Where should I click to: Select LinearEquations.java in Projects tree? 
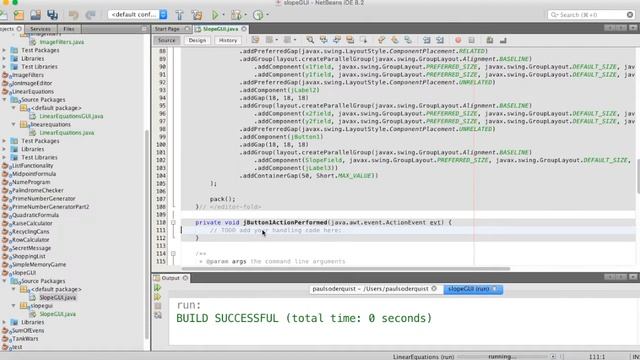(67, 133)
